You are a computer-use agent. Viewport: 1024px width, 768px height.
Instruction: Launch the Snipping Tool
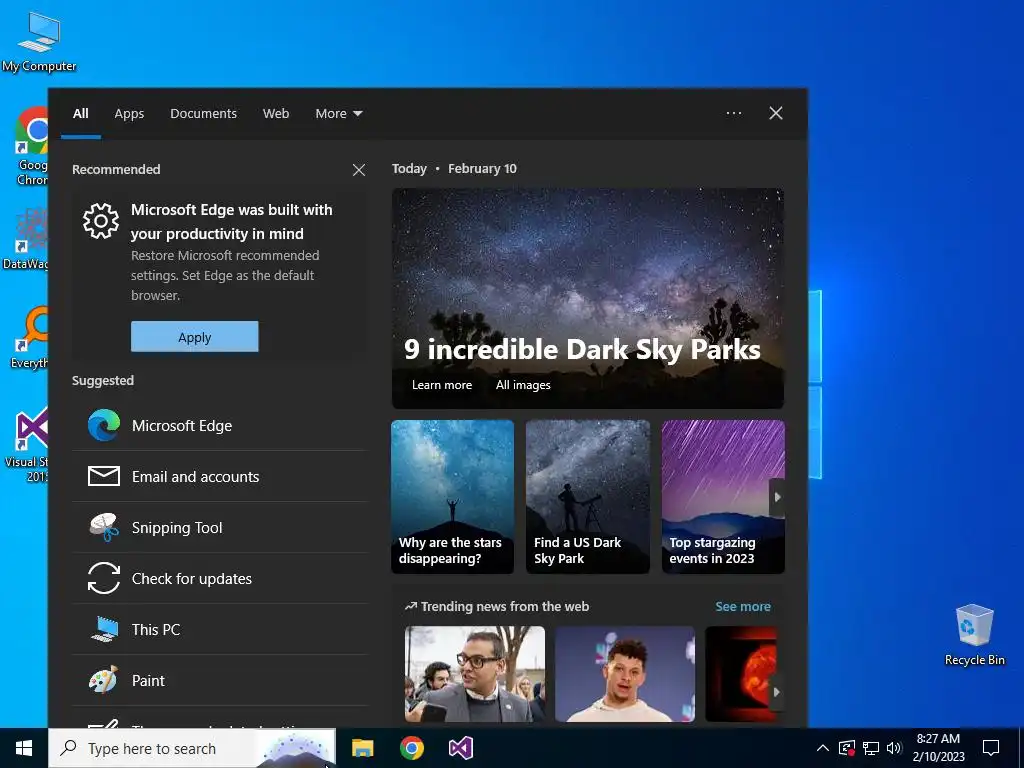(x=219, y=527)
